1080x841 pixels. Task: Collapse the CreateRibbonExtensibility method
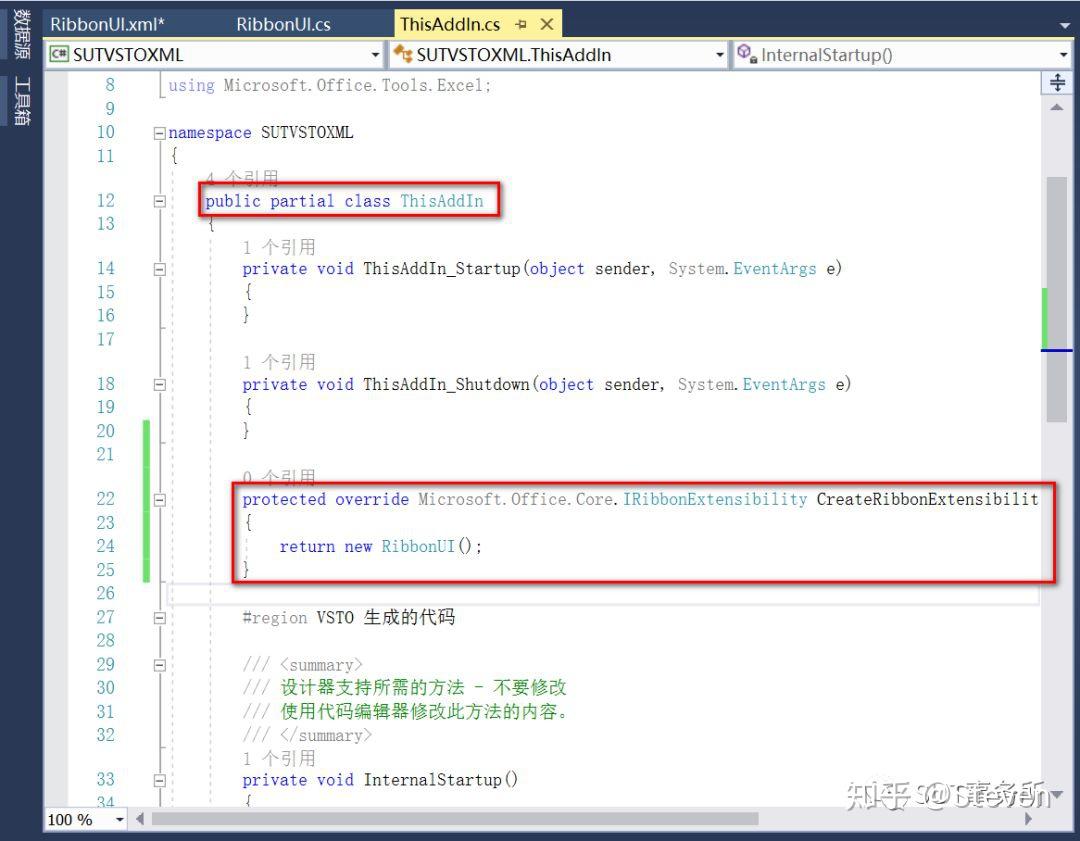point(160,500)
